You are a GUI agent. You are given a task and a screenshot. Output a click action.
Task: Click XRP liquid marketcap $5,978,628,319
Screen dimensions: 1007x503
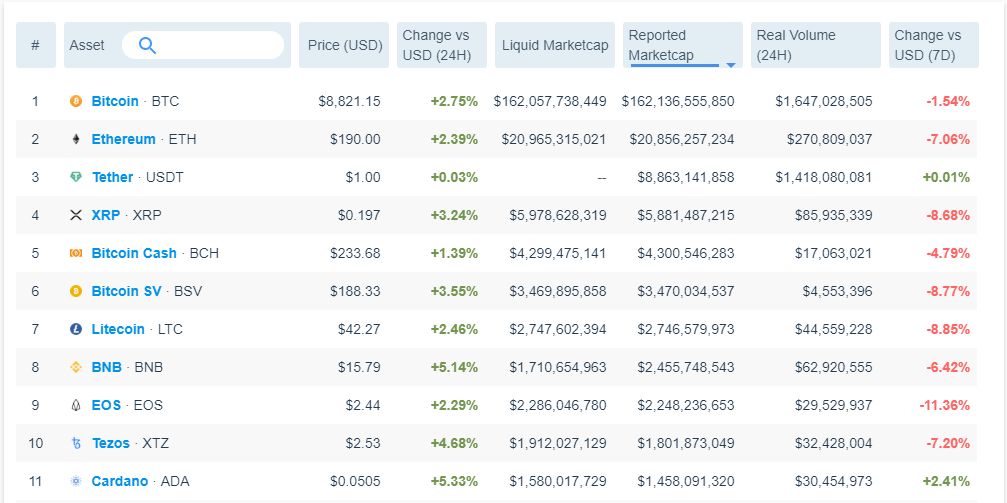557,215
